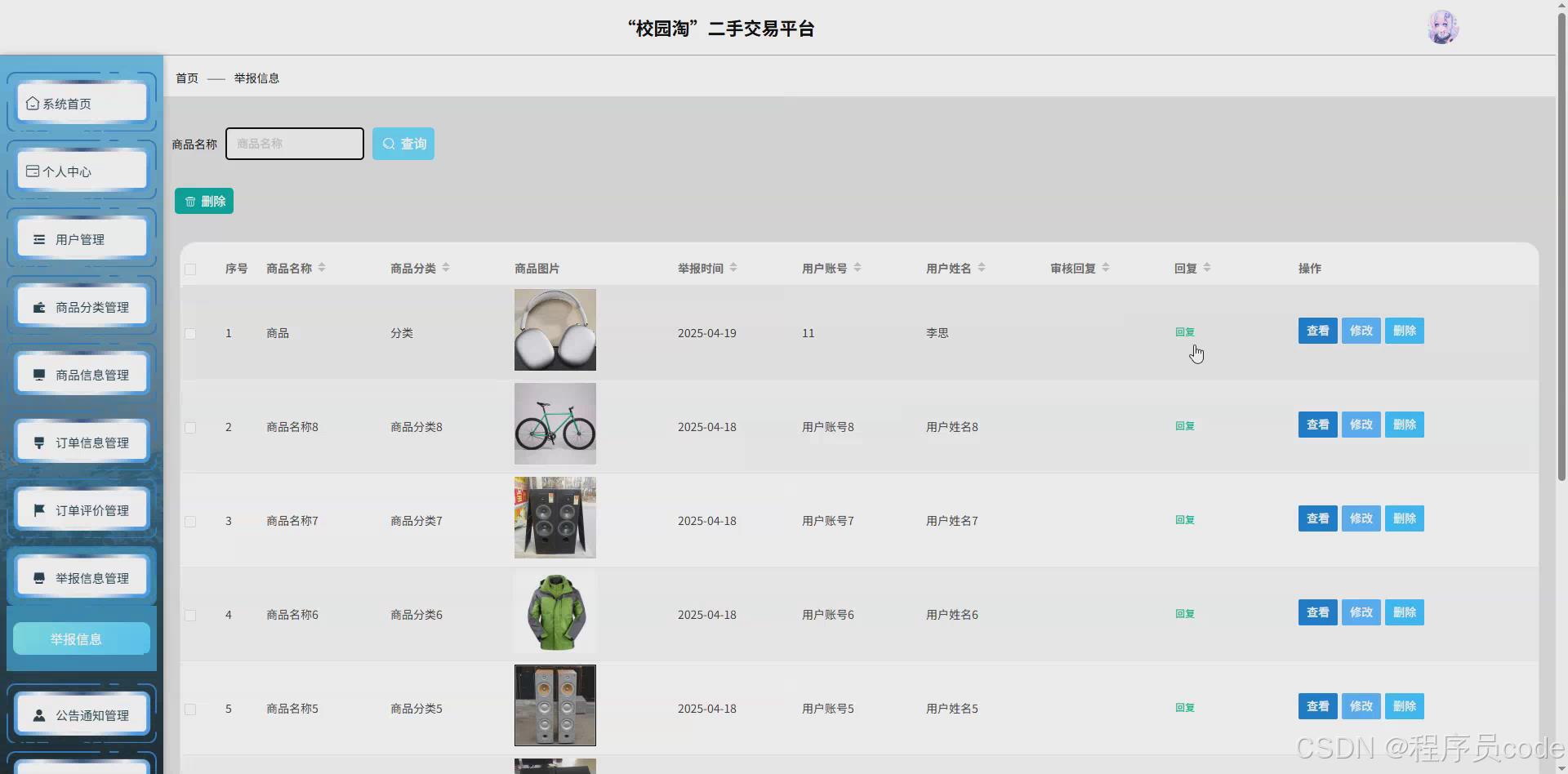The height and width of the screenshot is (774, 1568).
Task: Click the magnifier icon on 查询 button
Action: (x=390, y=143)
